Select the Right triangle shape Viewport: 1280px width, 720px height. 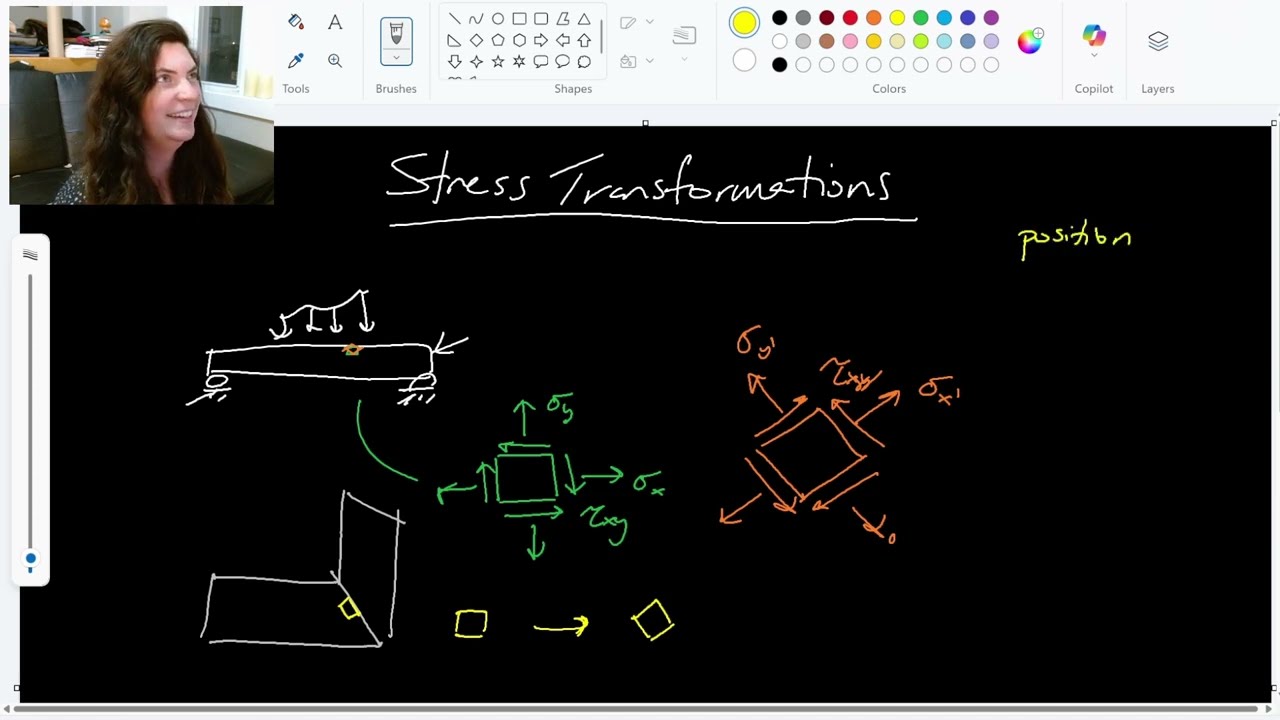(455, 40)
